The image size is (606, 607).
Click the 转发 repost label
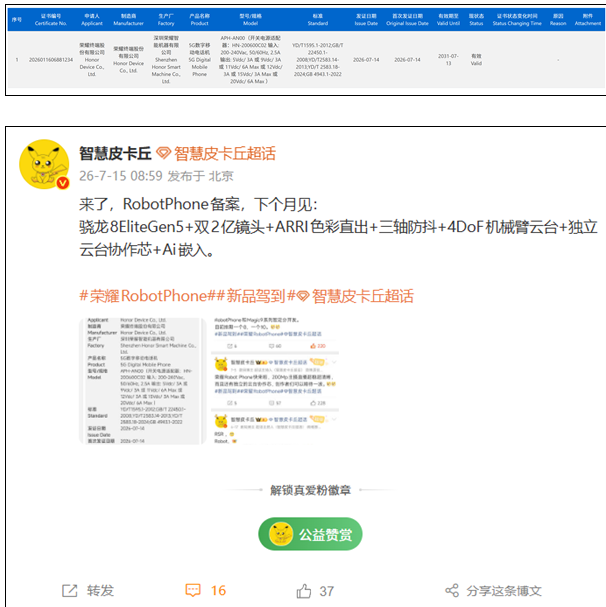(100, 591)
